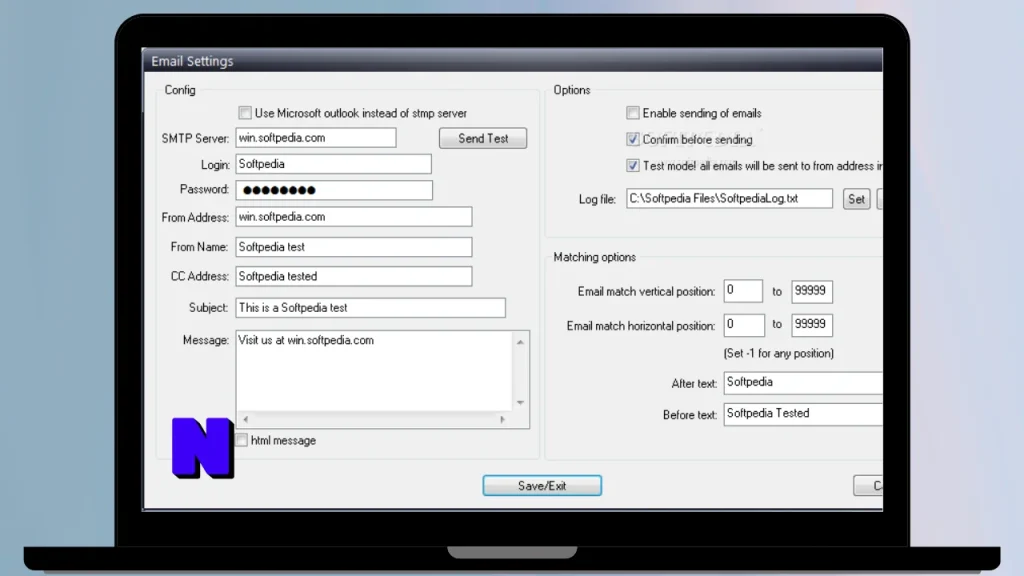The height and width of the screenshot is (576, 1024).
Task: Click horizontal position end value 99999
Action: point(812,325)
